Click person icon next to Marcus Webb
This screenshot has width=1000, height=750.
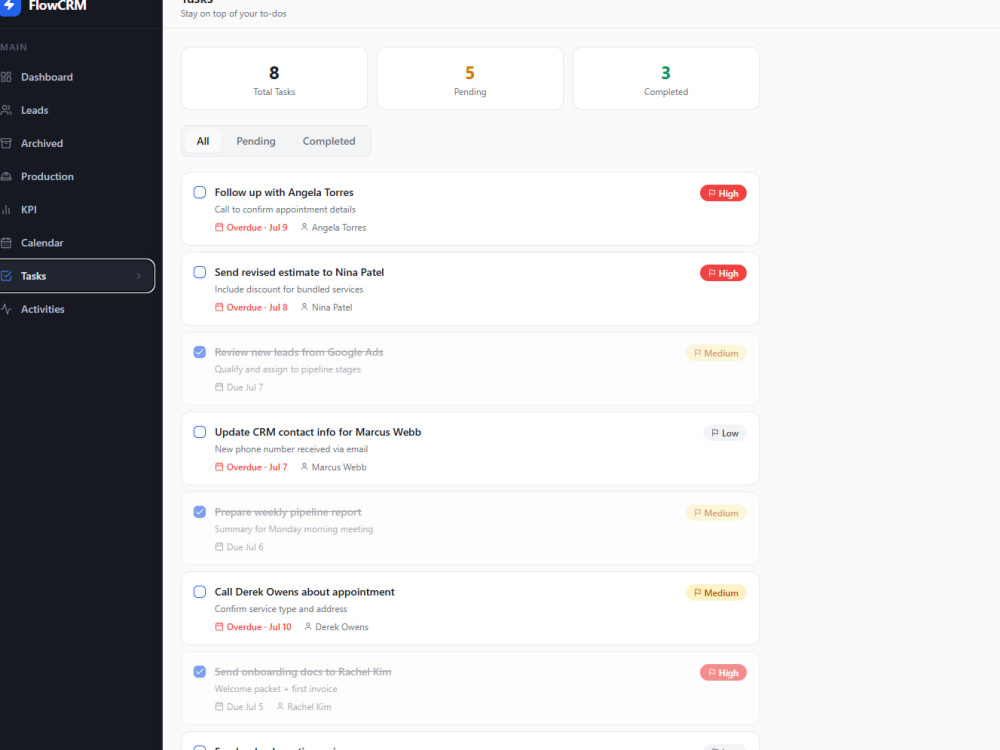tap(304, 467)
